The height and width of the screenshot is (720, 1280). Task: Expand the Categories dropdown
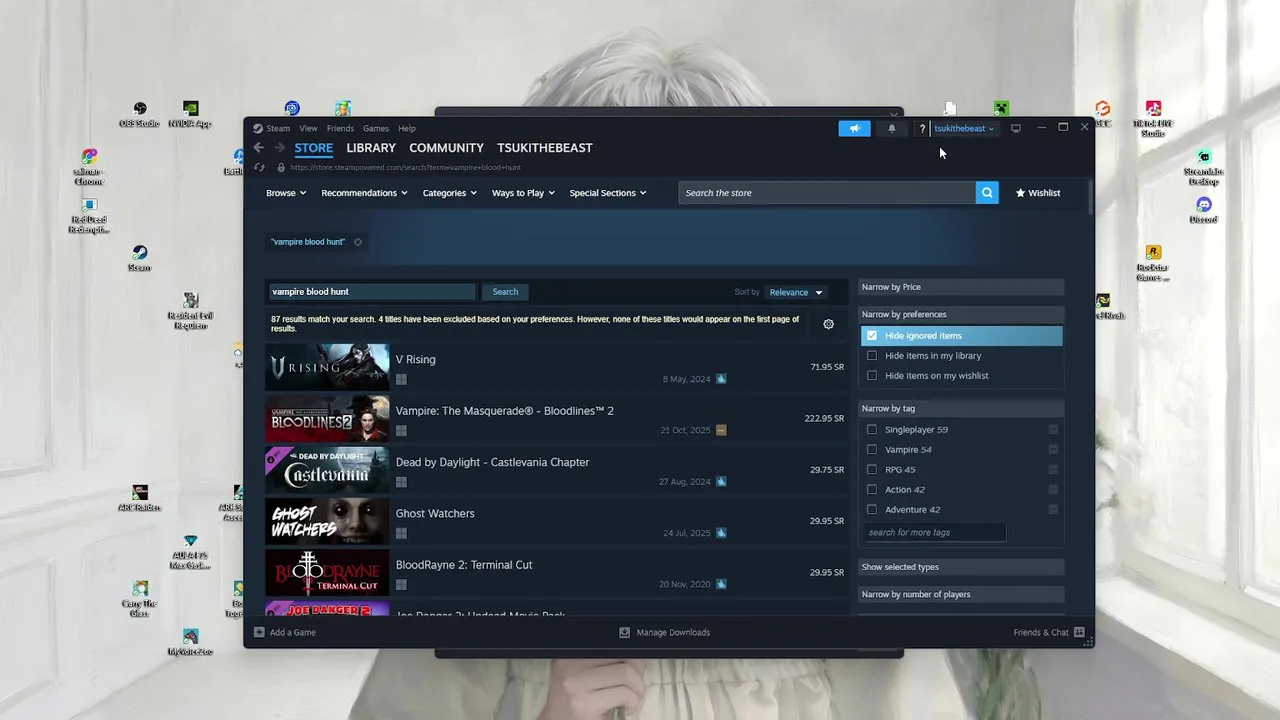click(x=449, y=193)
